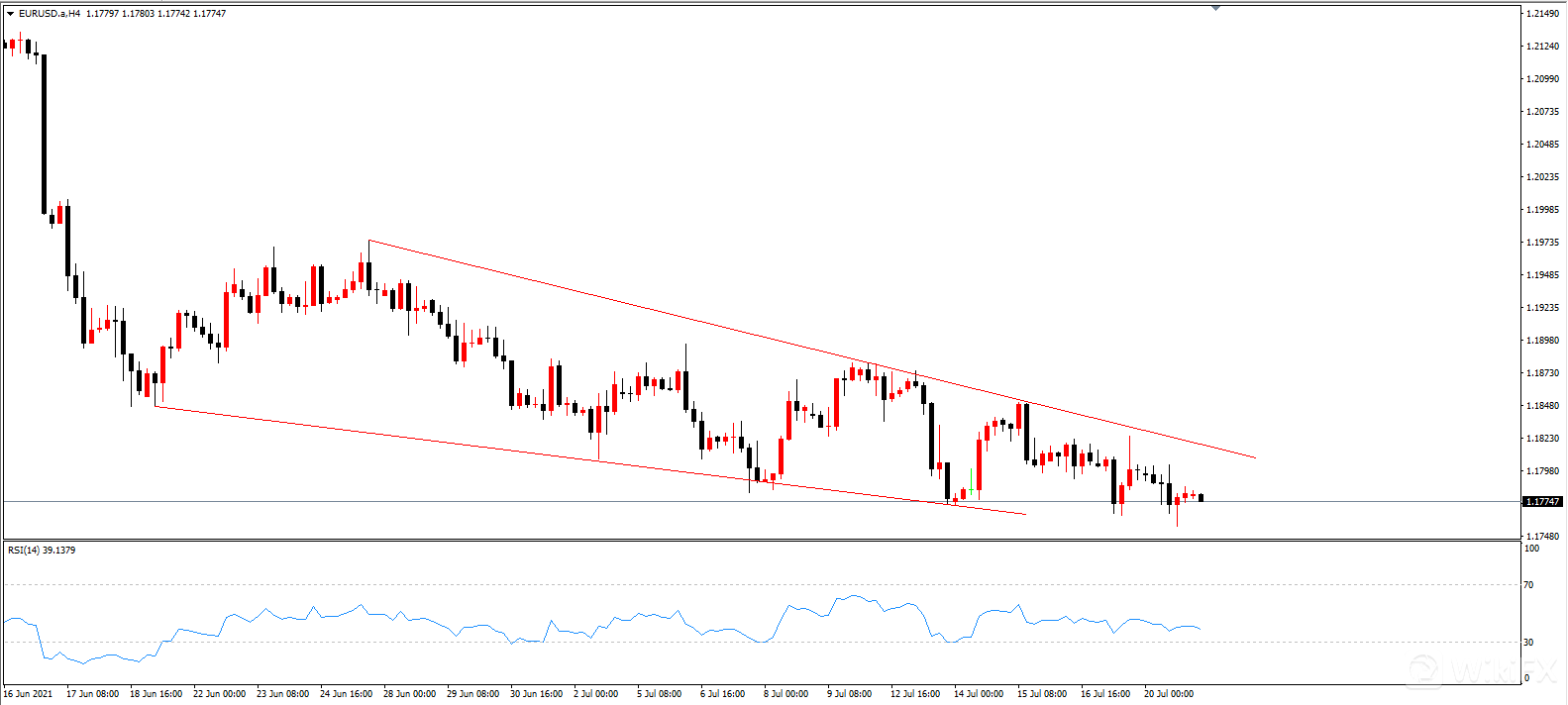Click the 1.21490 price on the axis
Viewport: 1568px width, 705px height.
(1542, 14)
